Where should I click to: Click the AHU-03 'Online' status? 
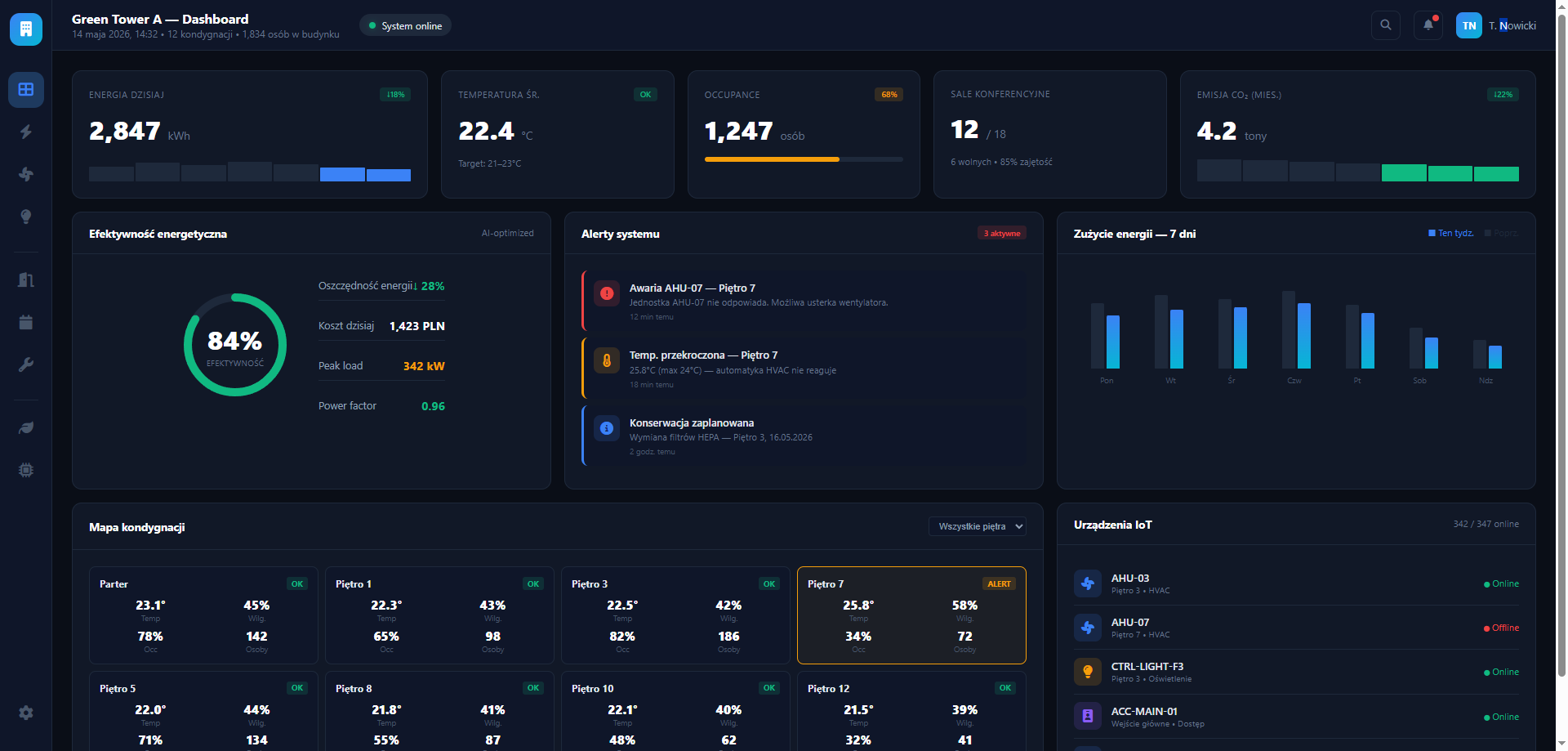click(x=1501, y=583)
